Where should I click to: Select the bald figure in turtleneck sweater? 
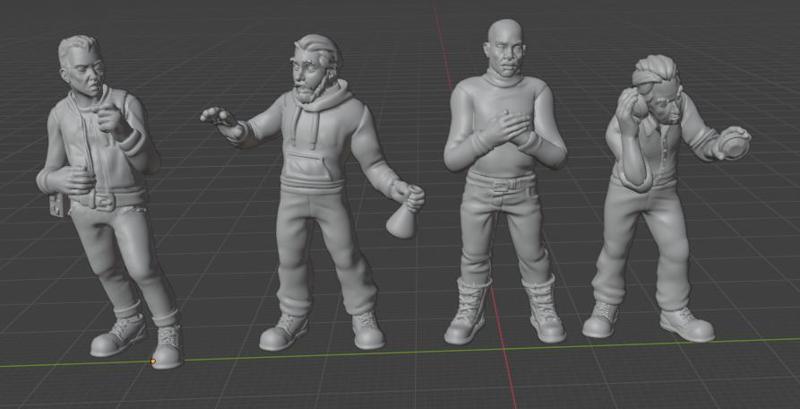[x=505, y=184]
